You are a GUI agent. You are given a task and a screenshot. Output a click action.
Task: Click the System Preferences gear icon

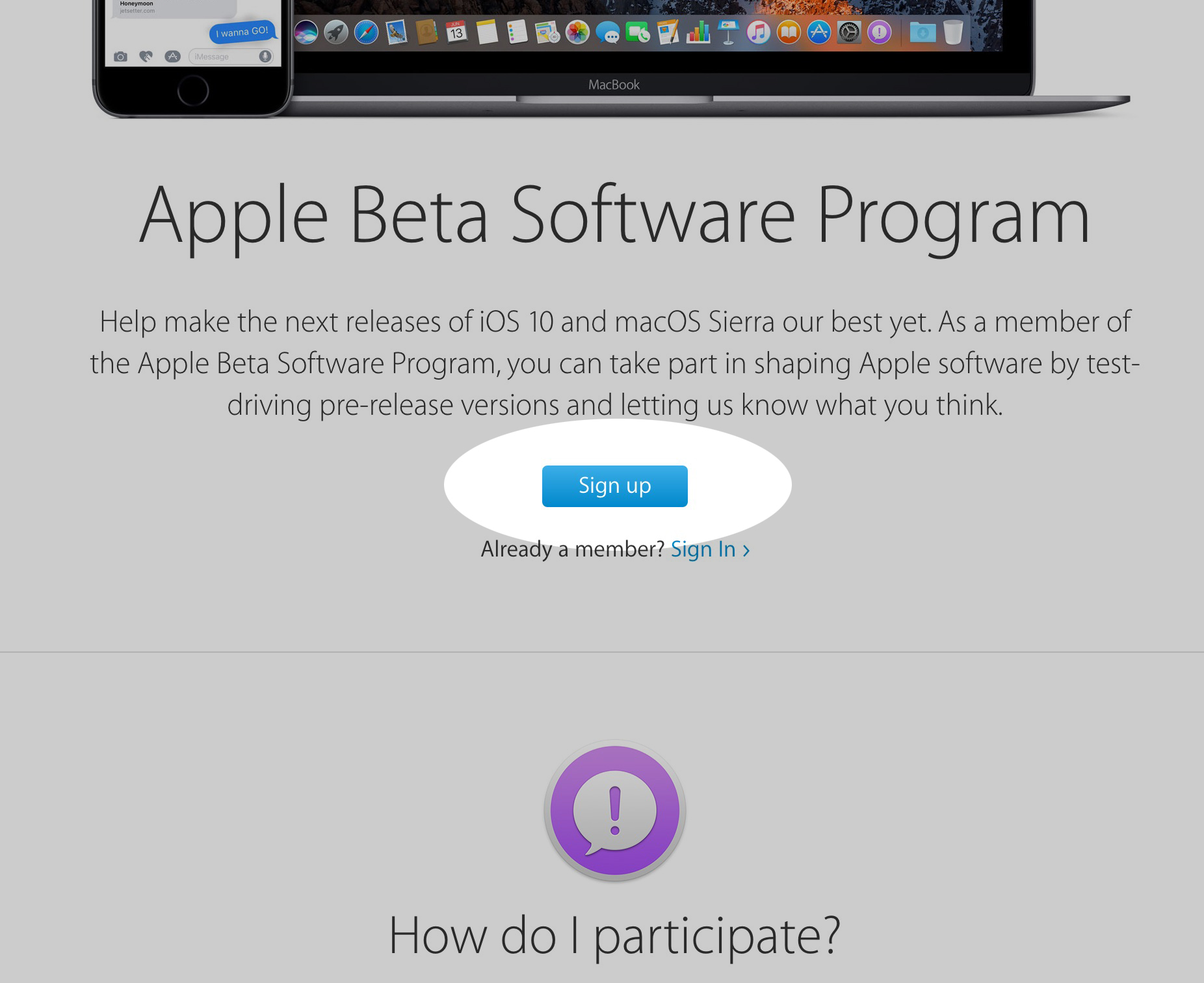tap(848, 32)
